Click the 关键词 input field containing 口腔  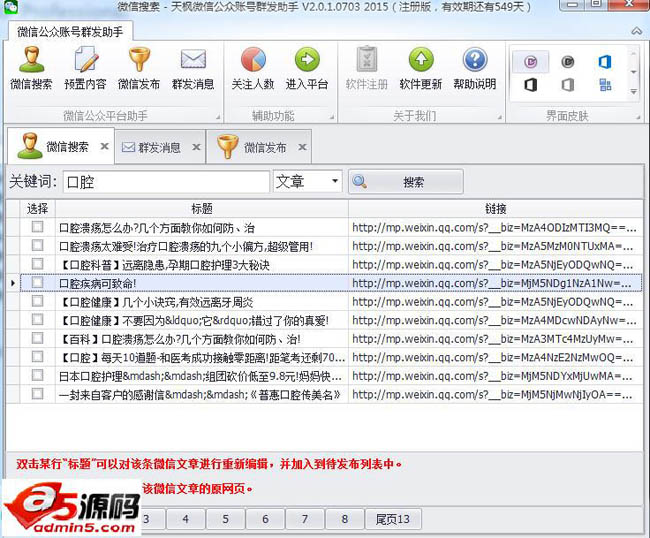[x=166, y=182]
